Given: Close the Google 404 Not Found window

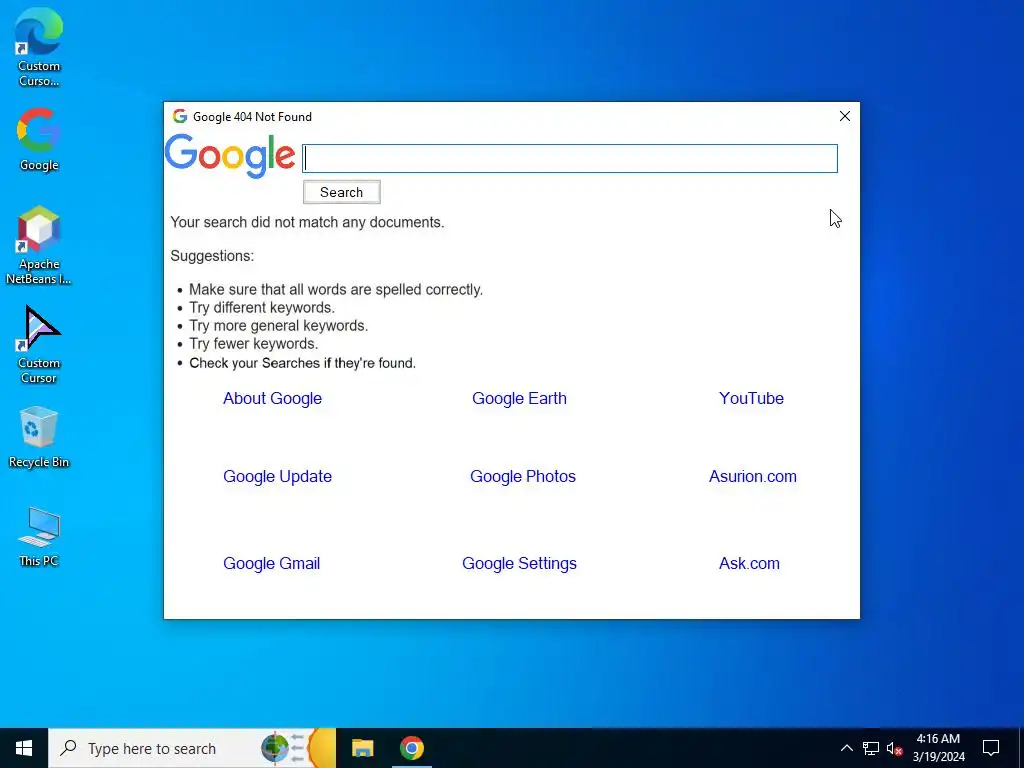Looking at the screenshot, I should [x=844, y=116].
